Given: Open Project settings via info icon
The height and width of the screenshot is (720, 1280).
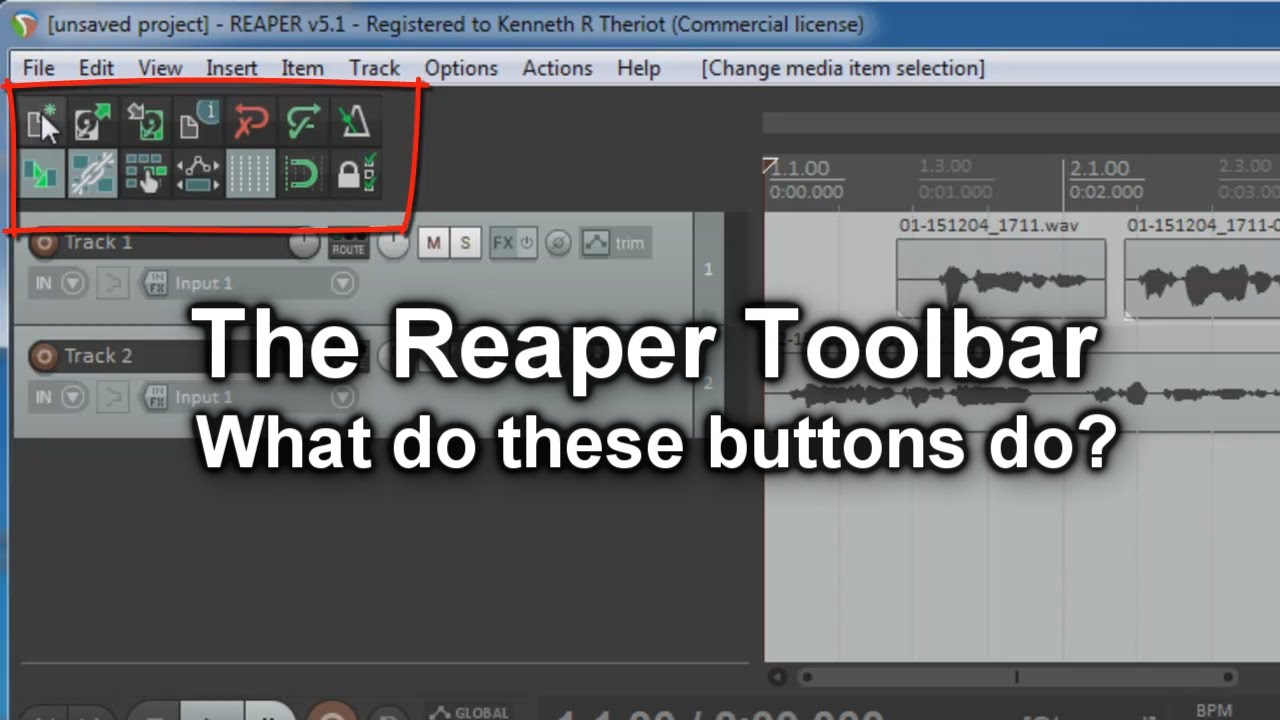Looking at the screenshot, I should (x=198, y=123).
